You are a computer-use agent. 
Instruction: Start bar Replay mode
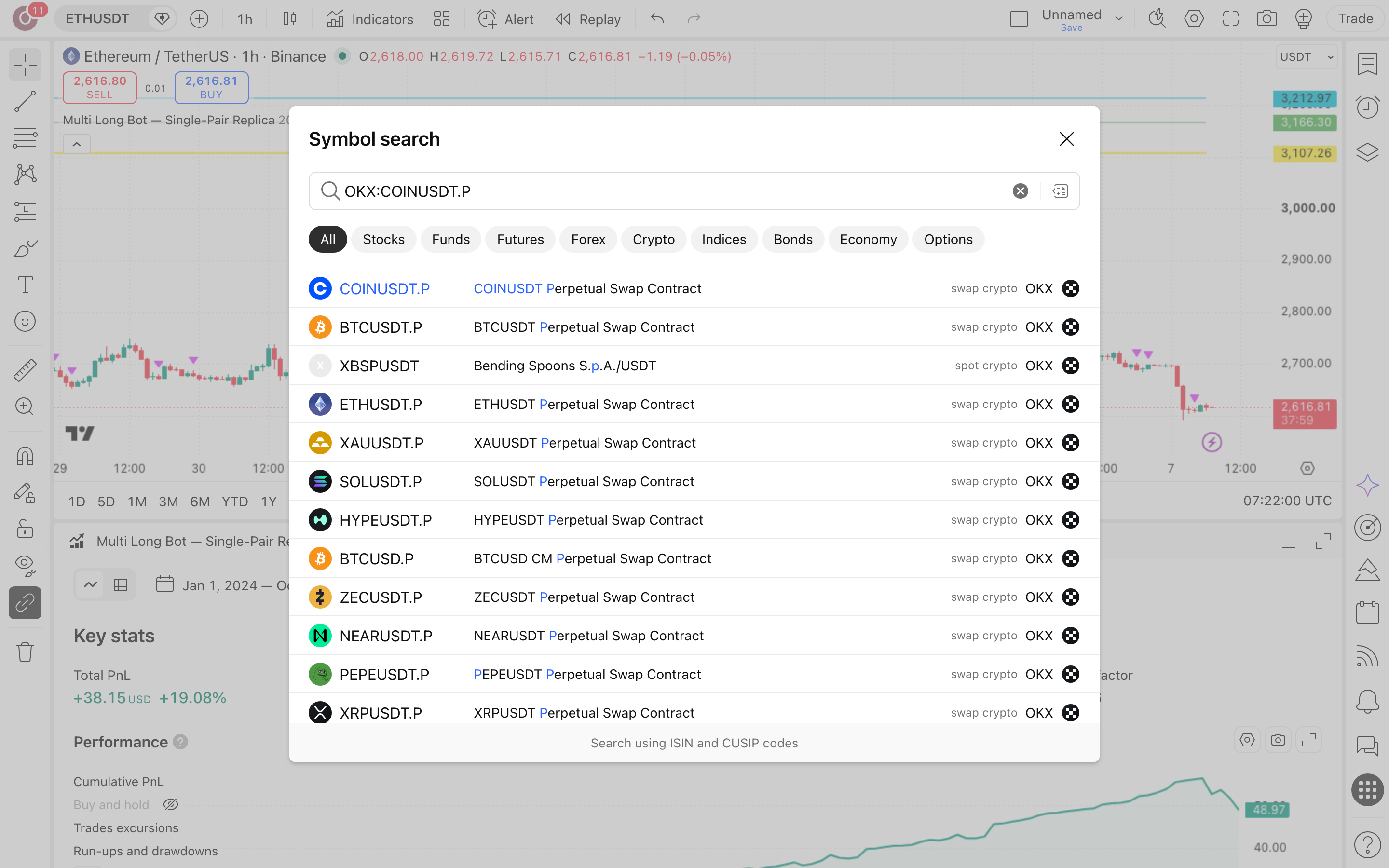[x=588, y=19]
